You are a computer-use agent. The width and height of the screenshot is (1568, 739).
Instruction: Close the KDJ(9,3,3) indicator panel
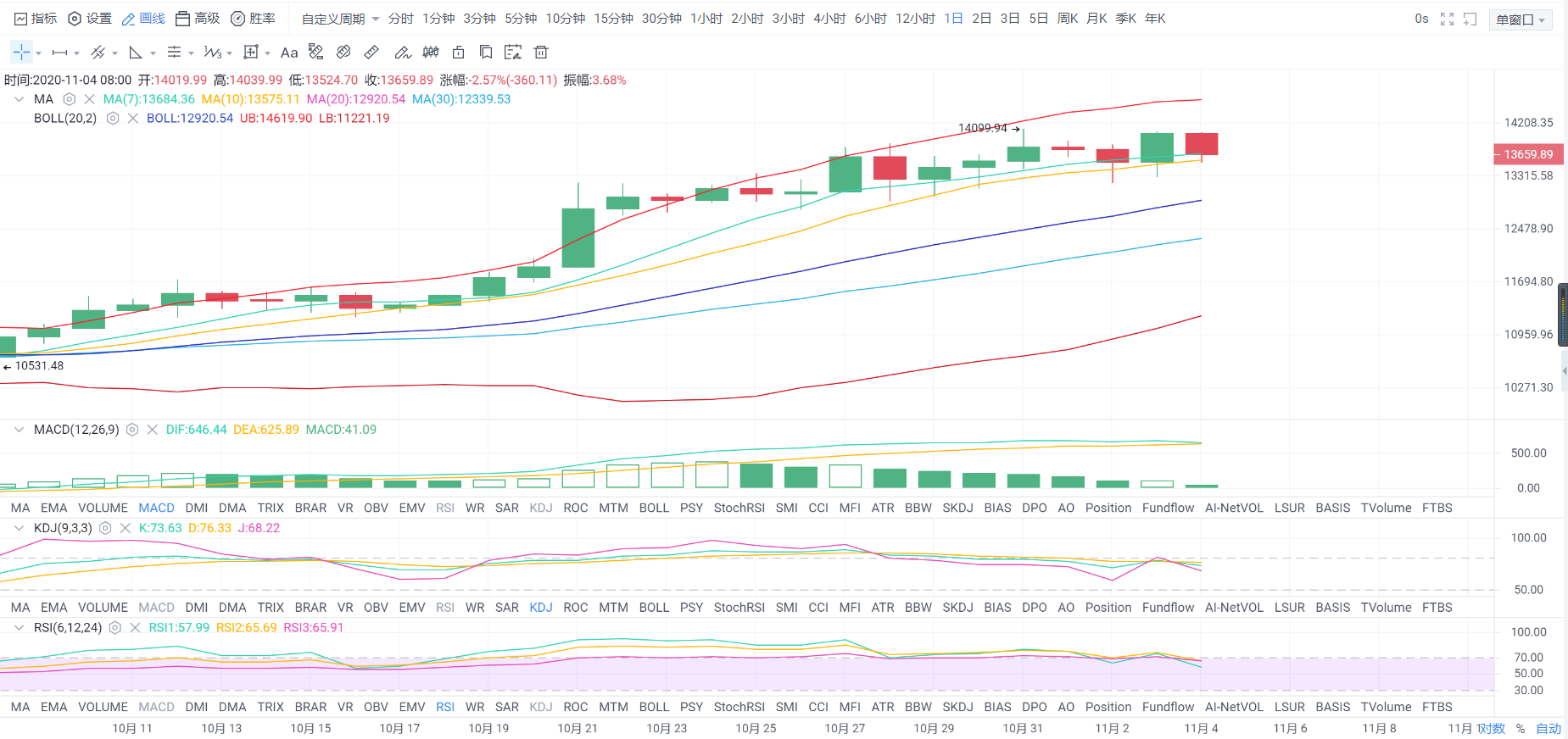(126, 528)
